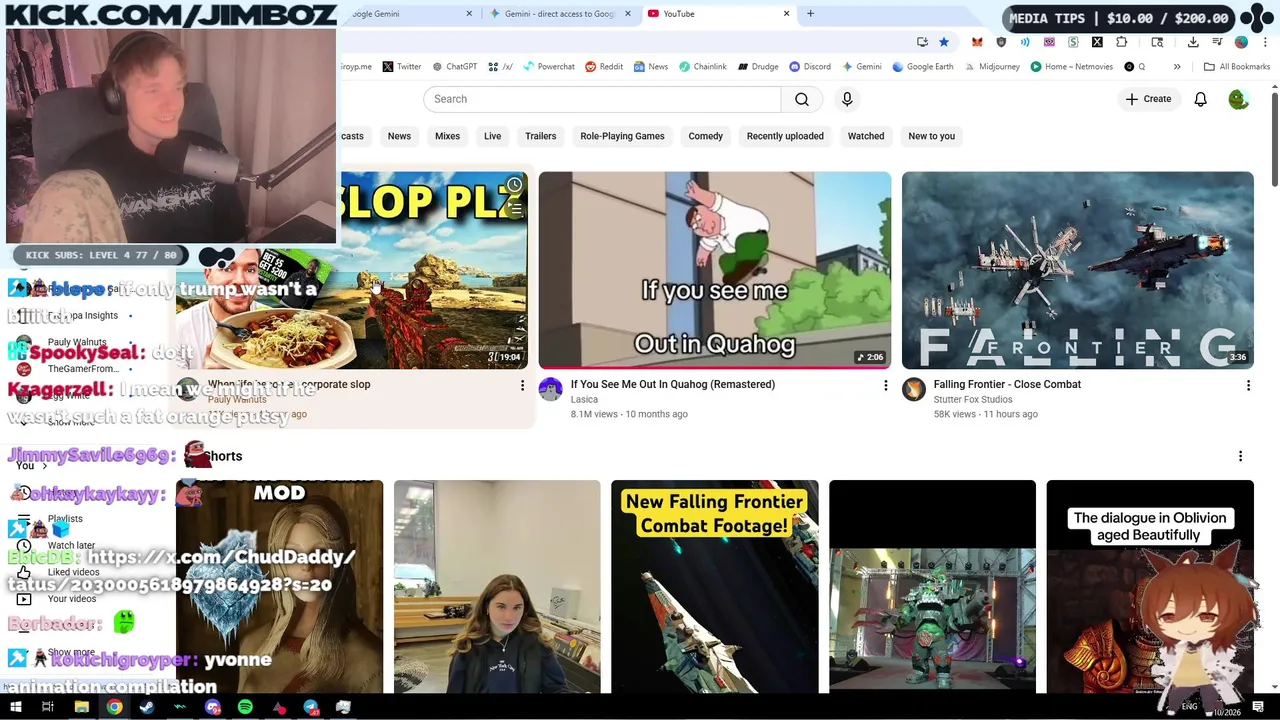This screenshot has height=720, width=1280.
Task: Switch to the 'Gemini - direct access' tab
Action: pyautogui.click(x=558, y=14)
